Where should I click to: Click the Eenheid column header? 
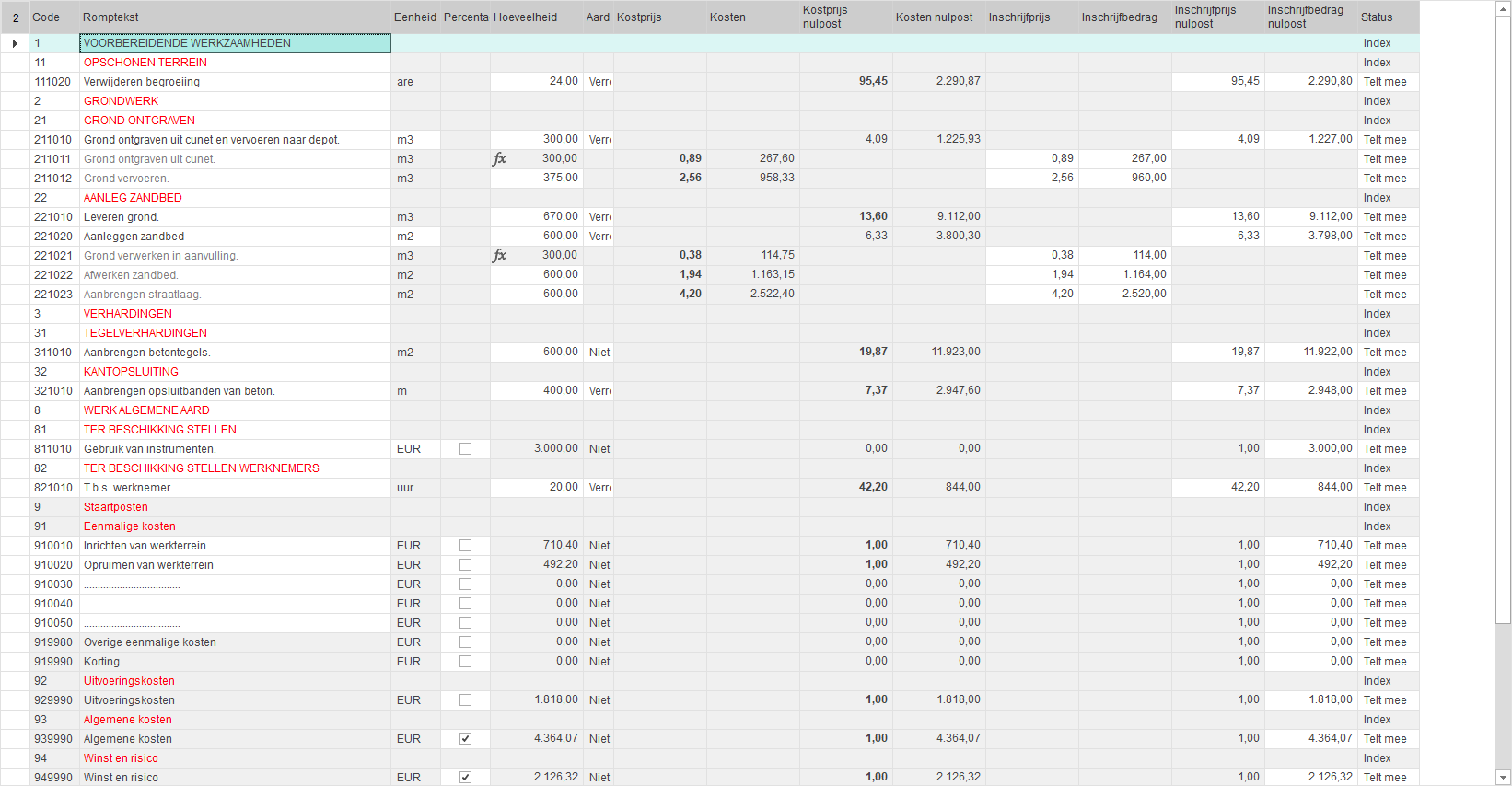coord(415,17)
